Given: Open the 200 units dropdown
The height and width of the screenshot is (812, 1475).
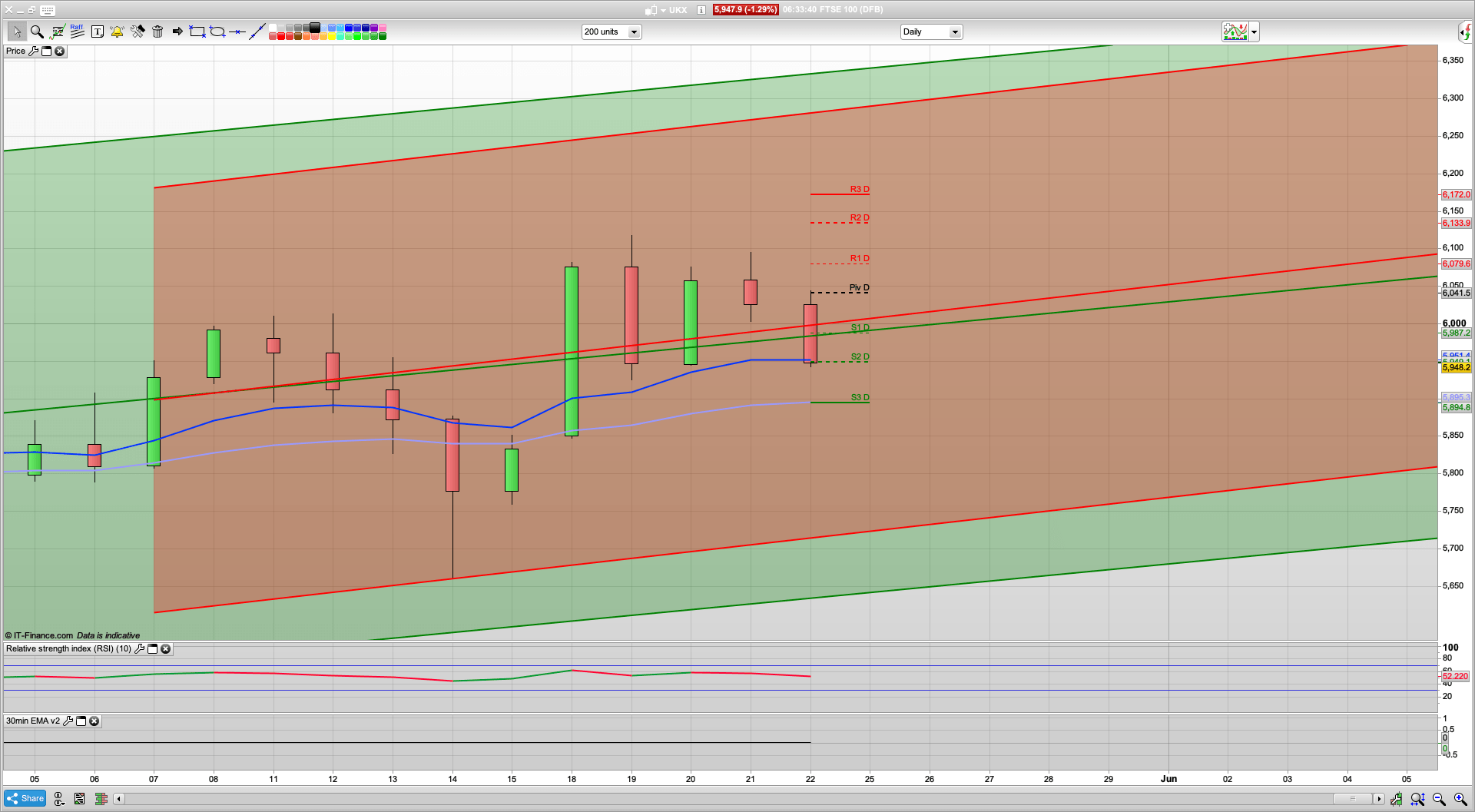Looking at the screenshot, I should click(634, 32).
